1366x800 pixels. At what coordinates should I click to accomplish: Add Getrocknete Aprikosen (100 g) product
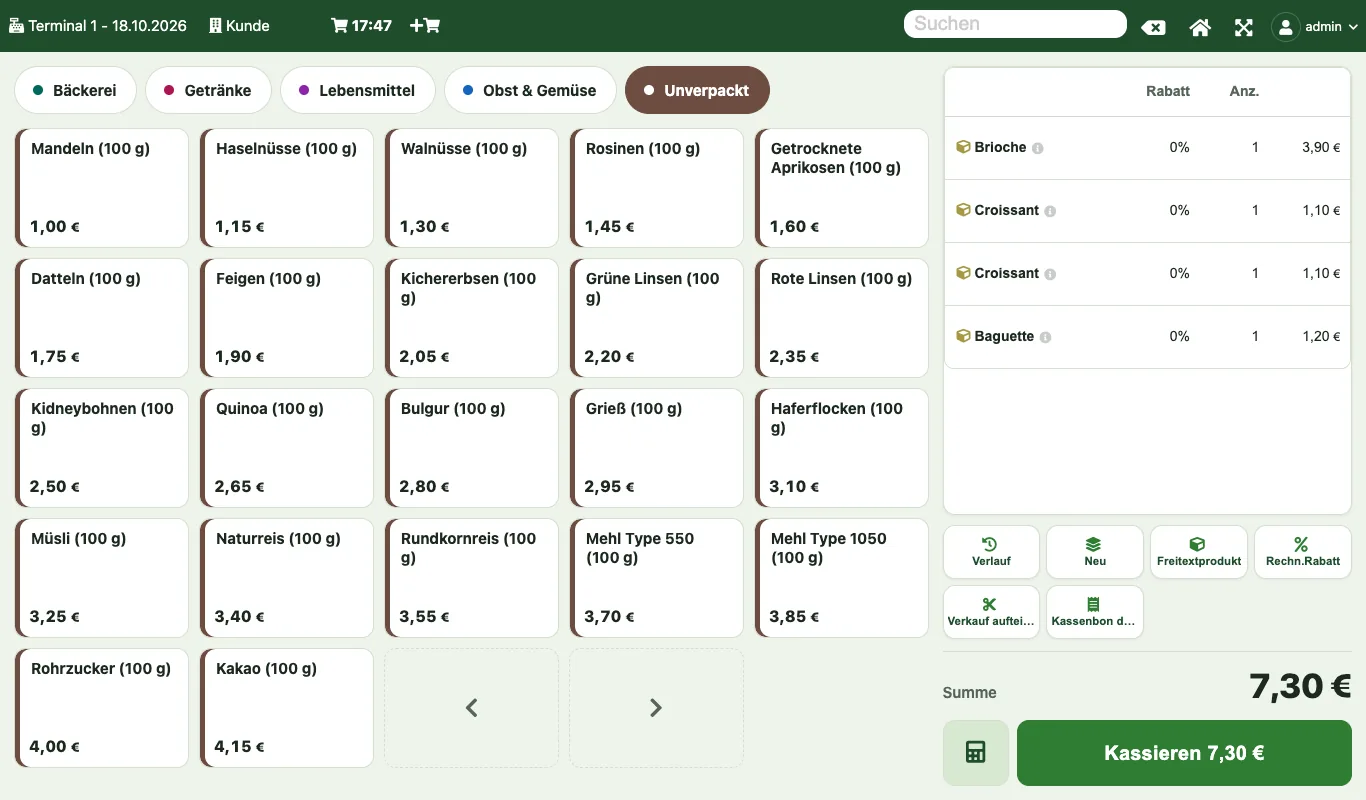pos(842,188)
